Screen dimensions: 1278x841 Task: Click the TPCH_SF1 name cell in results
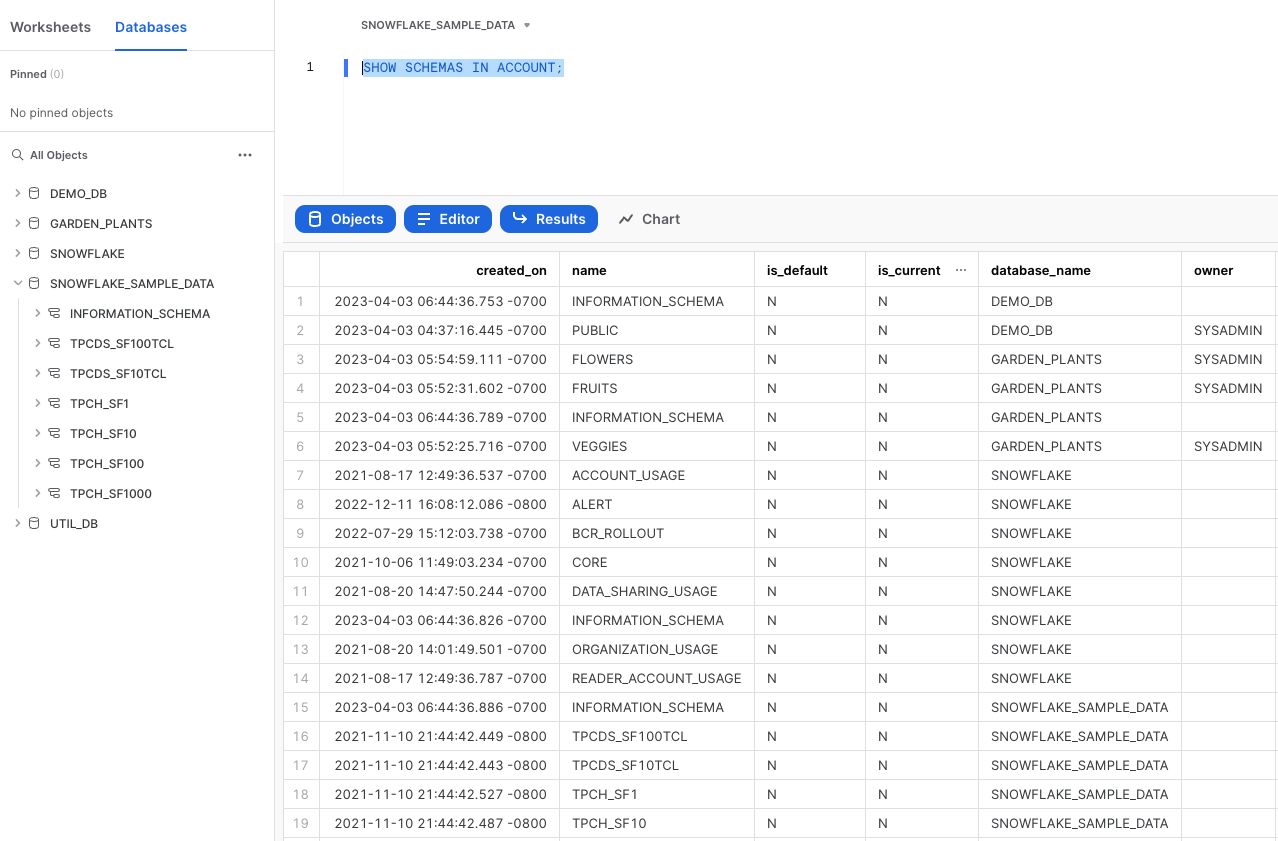tap(656, 794)
